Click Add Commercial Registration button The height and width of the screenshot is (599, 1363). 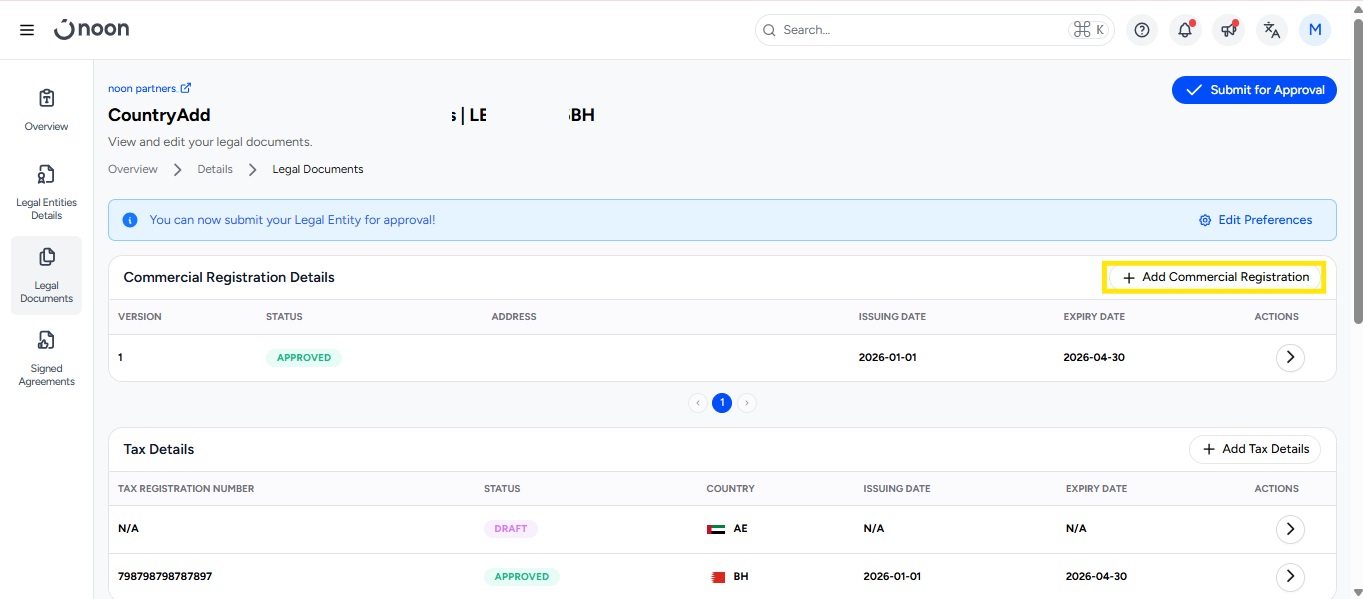tap(1214, 277)
